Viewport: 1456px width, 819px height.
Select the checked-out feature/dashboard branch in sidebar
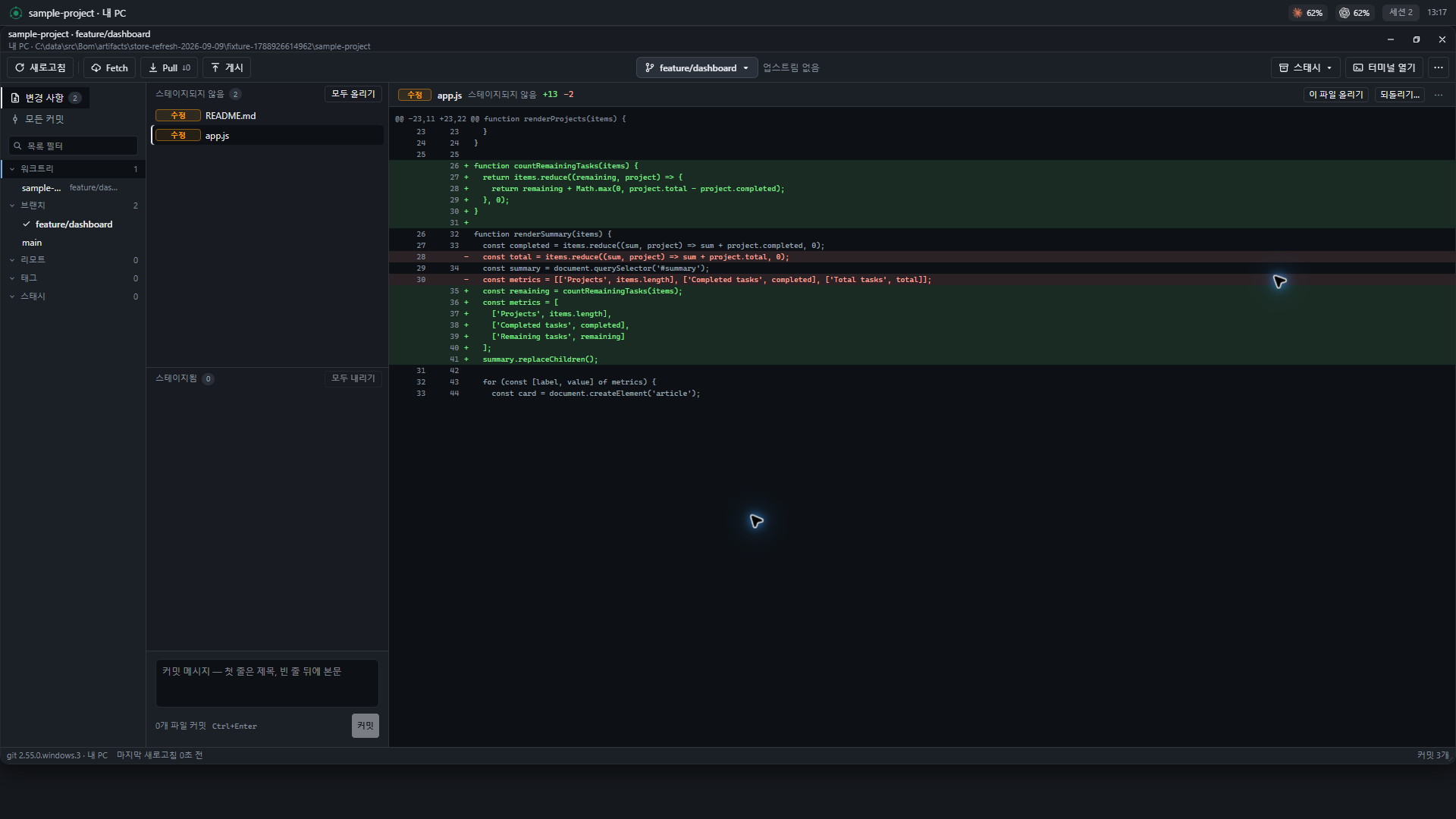coord(73,224)
